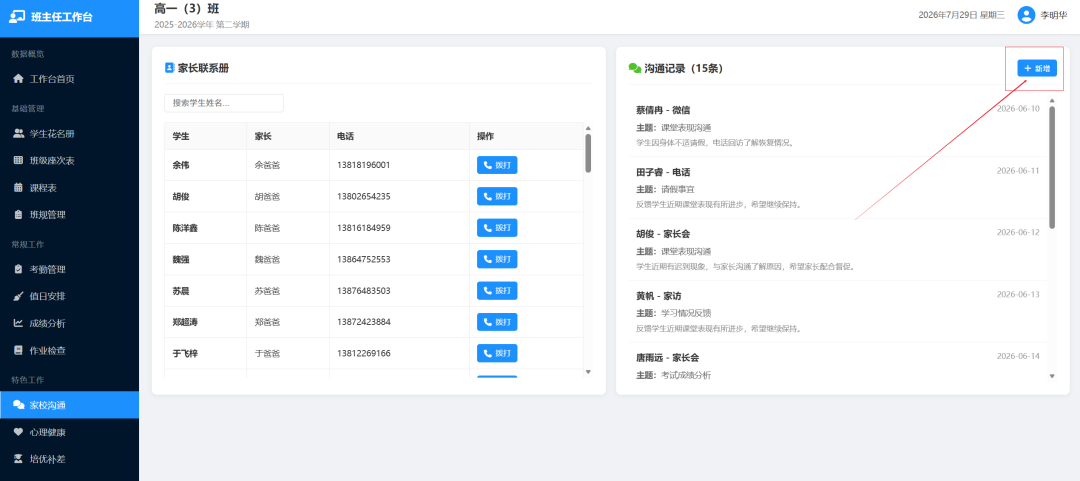Screen dimensions: 1080x481
Task: Open 课程表 calendar icon
Action: (x=19, y=187)
